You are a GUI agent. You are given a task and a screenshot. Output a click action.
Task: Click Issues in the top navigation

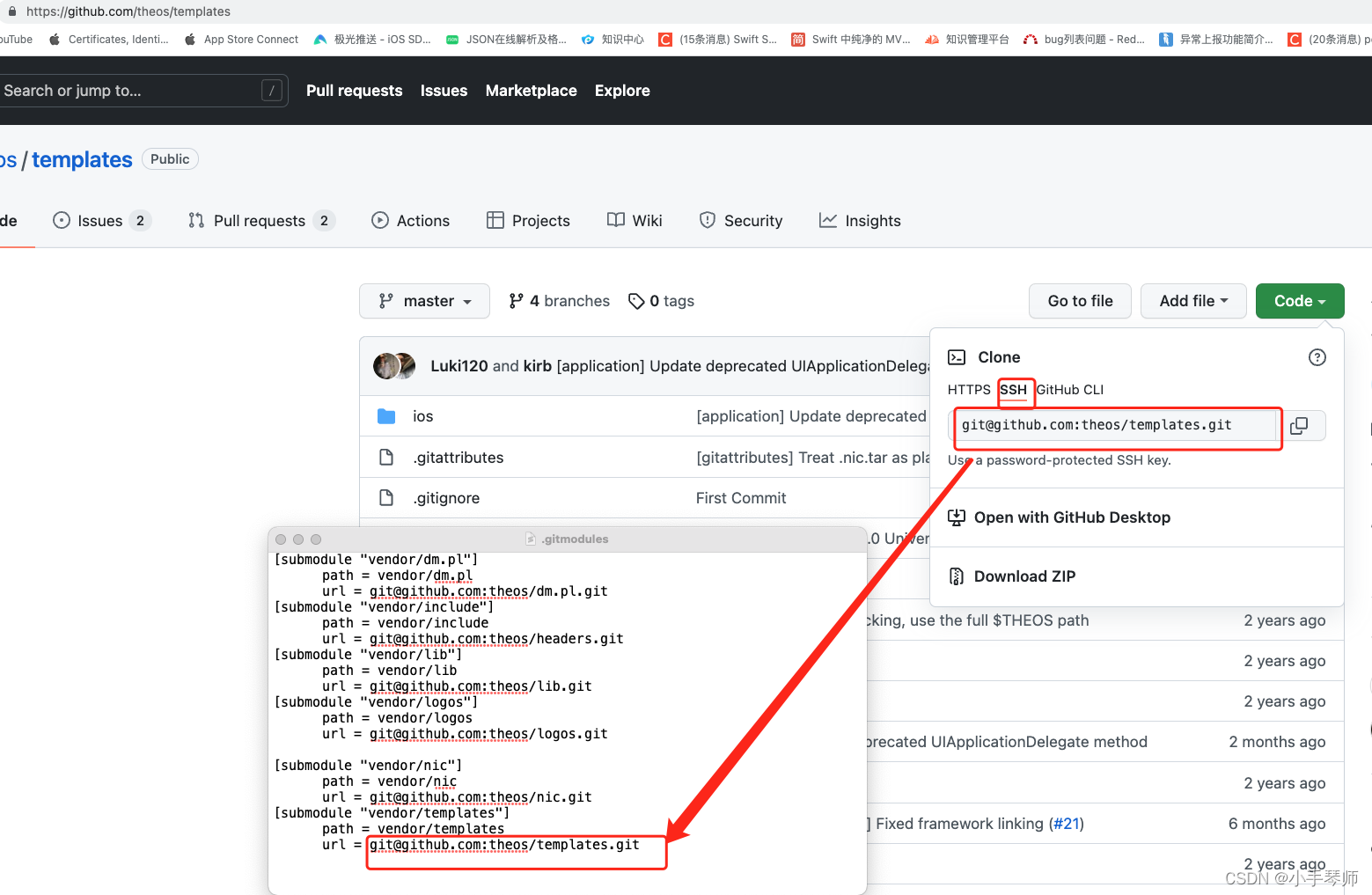(x=444, y=91)
